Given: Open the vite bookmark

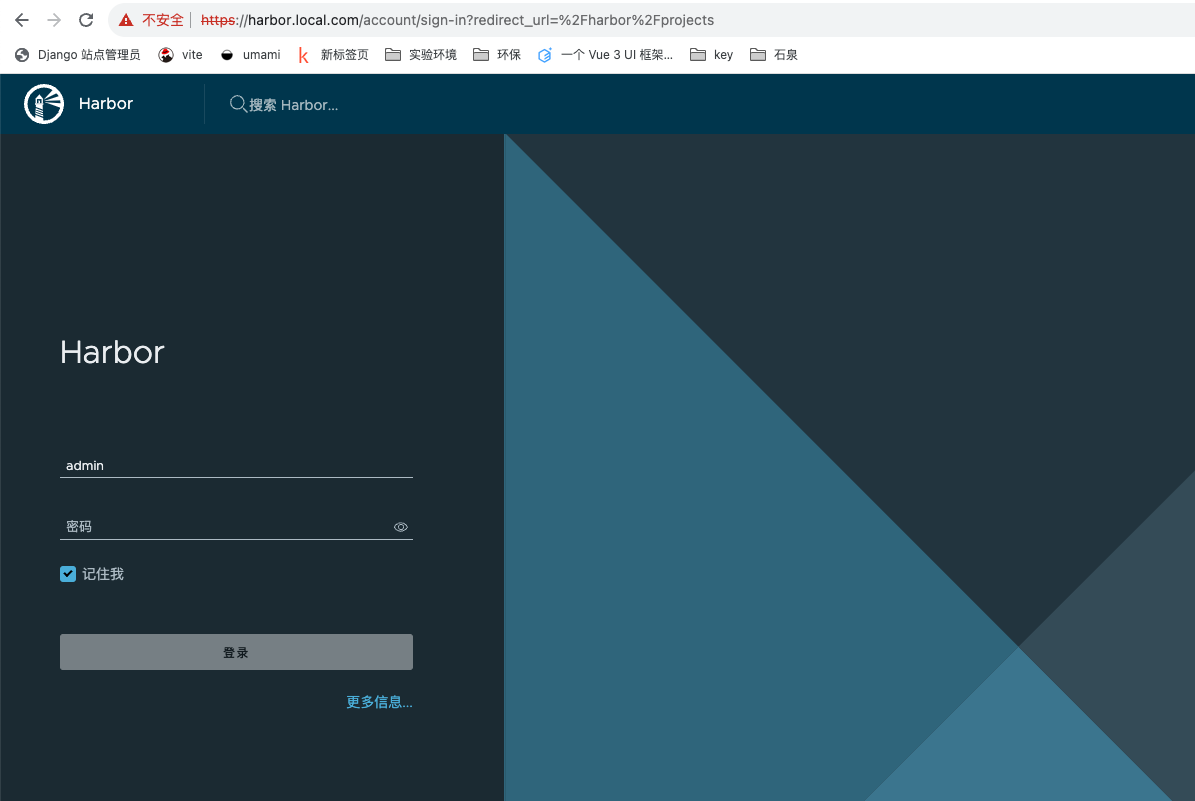Looking at the screenshot, I should coord(181,55).
